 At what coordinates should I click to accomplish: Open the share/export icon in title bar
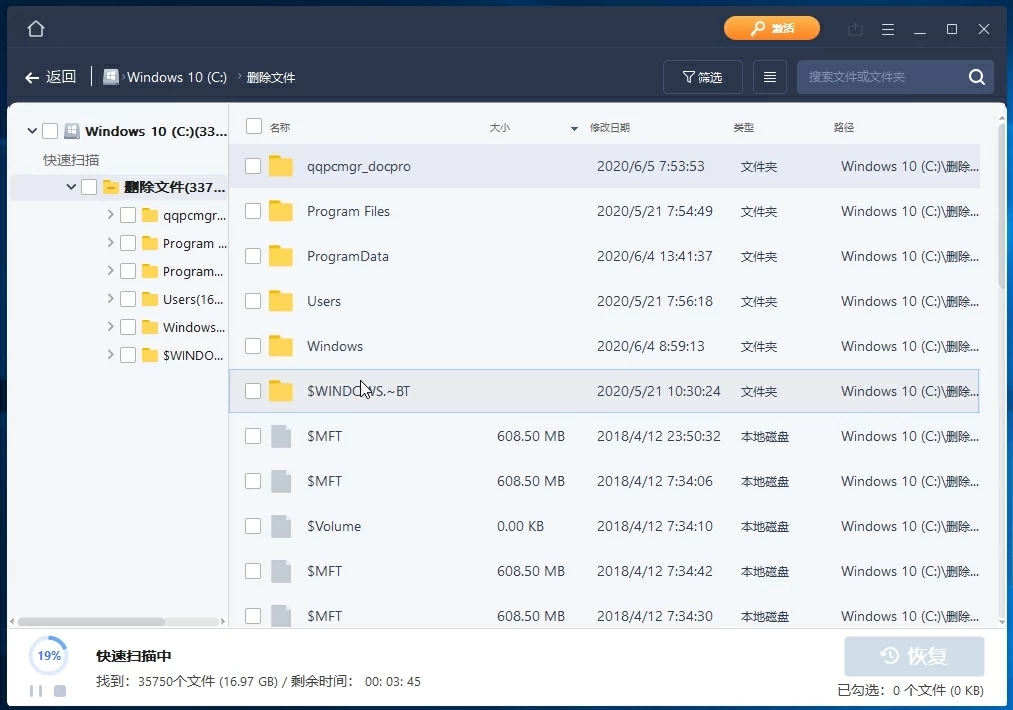click(x=855, y=29)
